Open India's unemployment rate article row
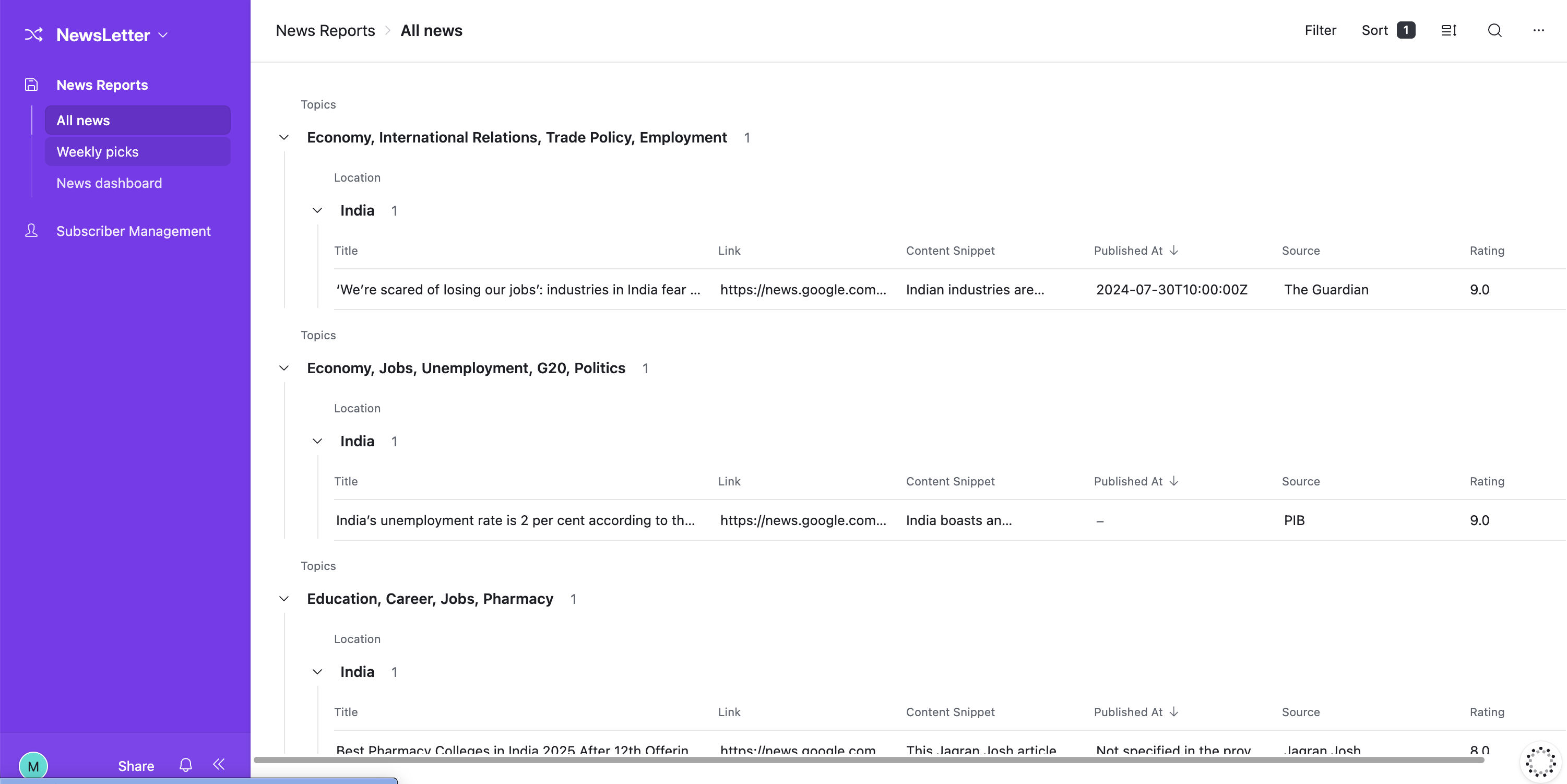The width and height of the screenshot is (1567, 784). coord(515,519)
